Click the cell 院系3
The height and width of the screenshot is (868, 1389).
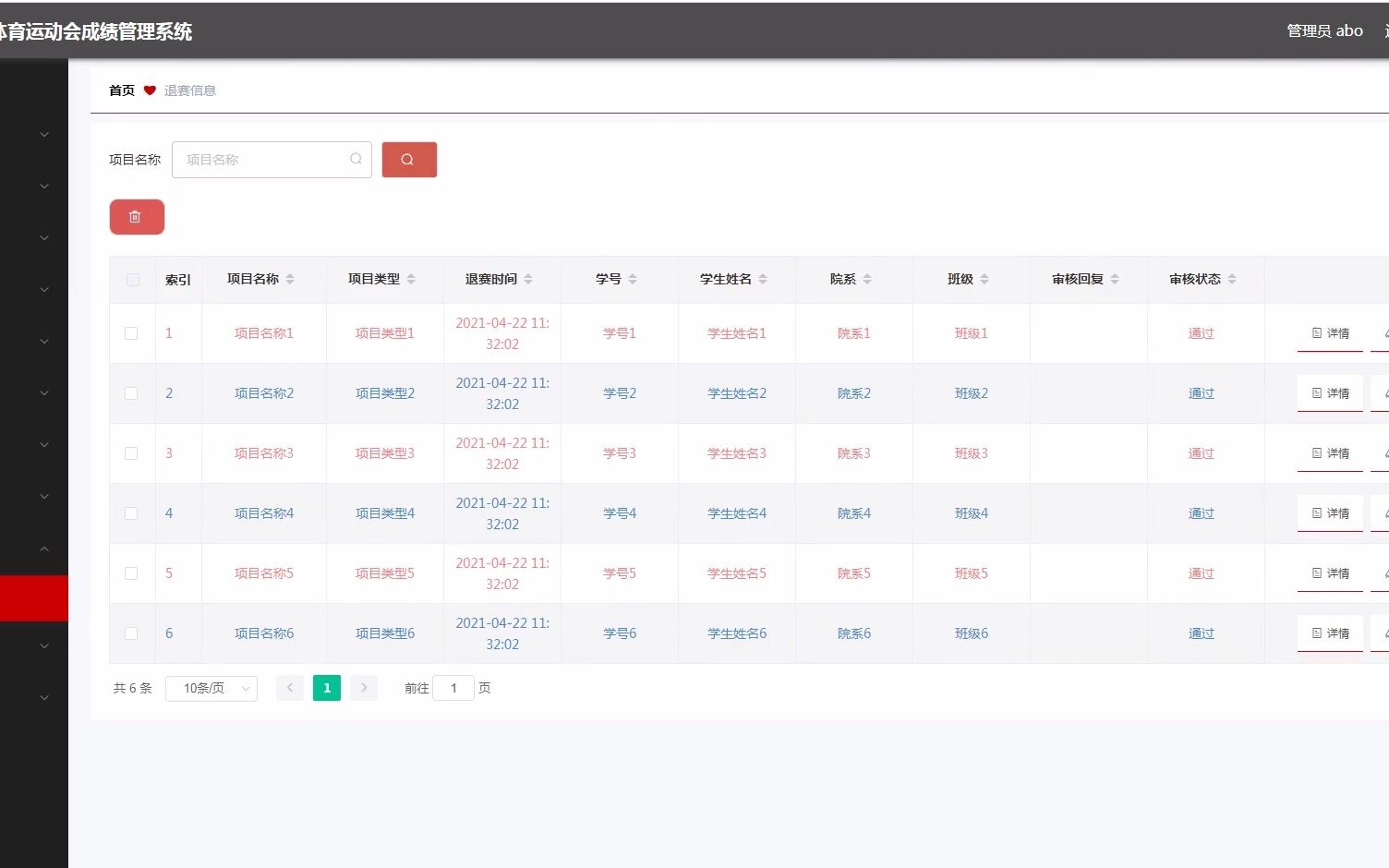[854, 453]
